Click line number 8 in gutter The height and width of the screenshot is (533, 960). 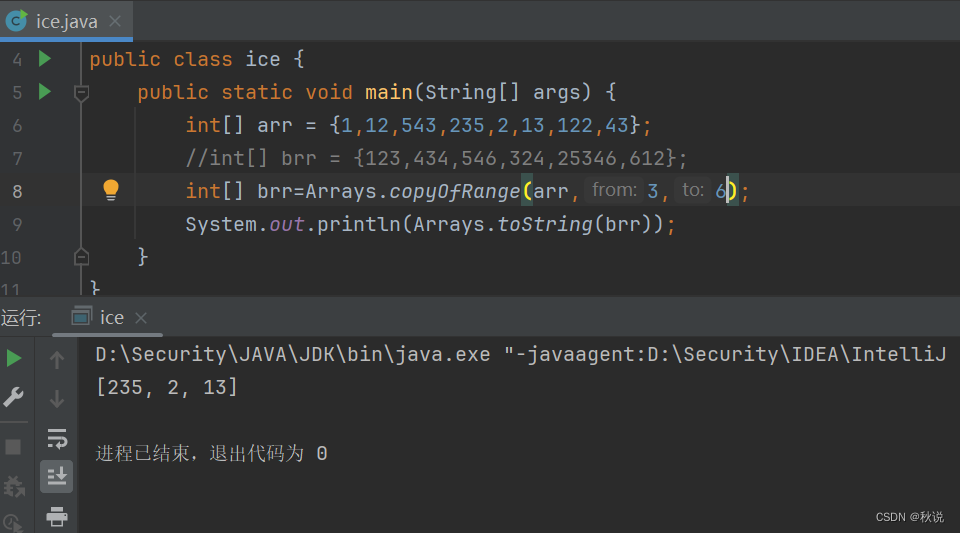pyautogui.click(x=17, y=192)
